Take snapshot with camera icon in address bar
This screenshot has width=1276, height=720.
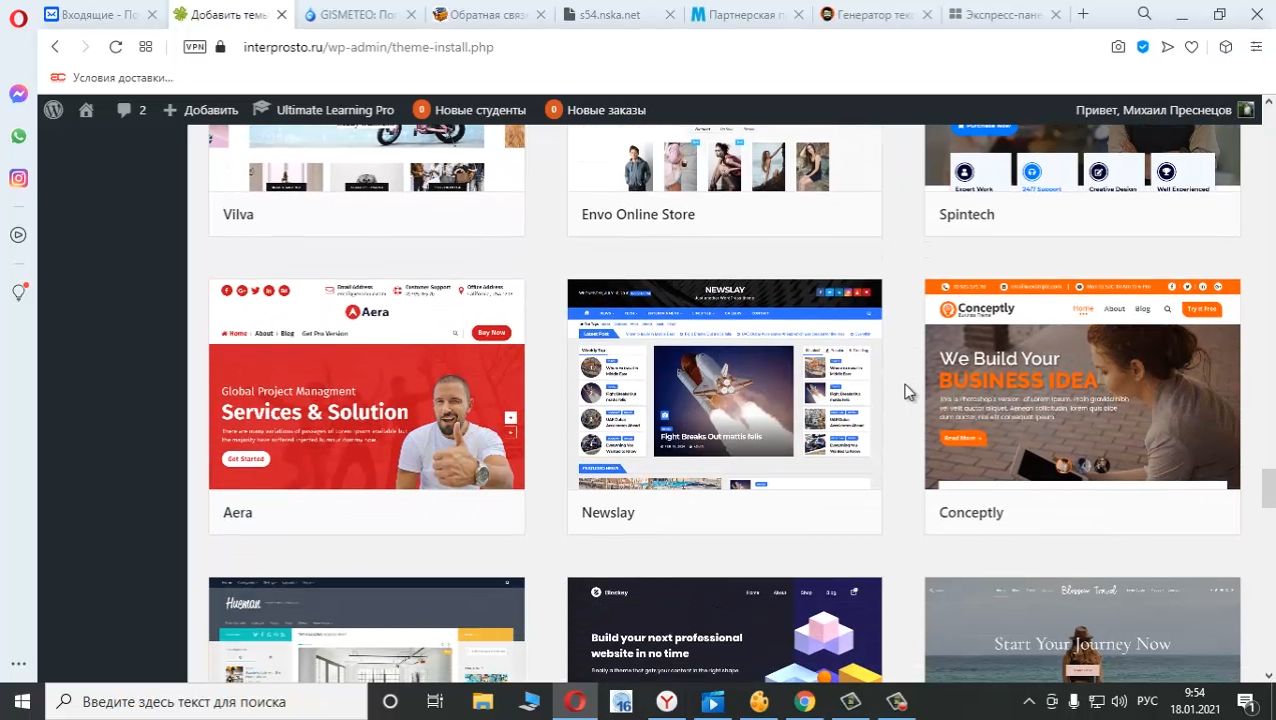1118,47
